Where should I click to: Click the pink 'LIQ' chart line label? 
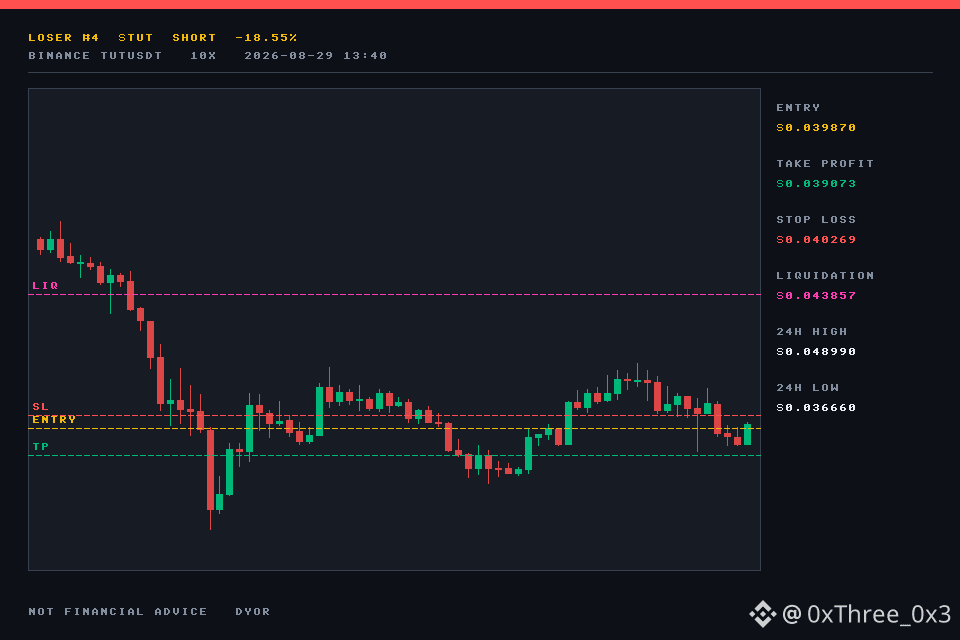[45, 285]
